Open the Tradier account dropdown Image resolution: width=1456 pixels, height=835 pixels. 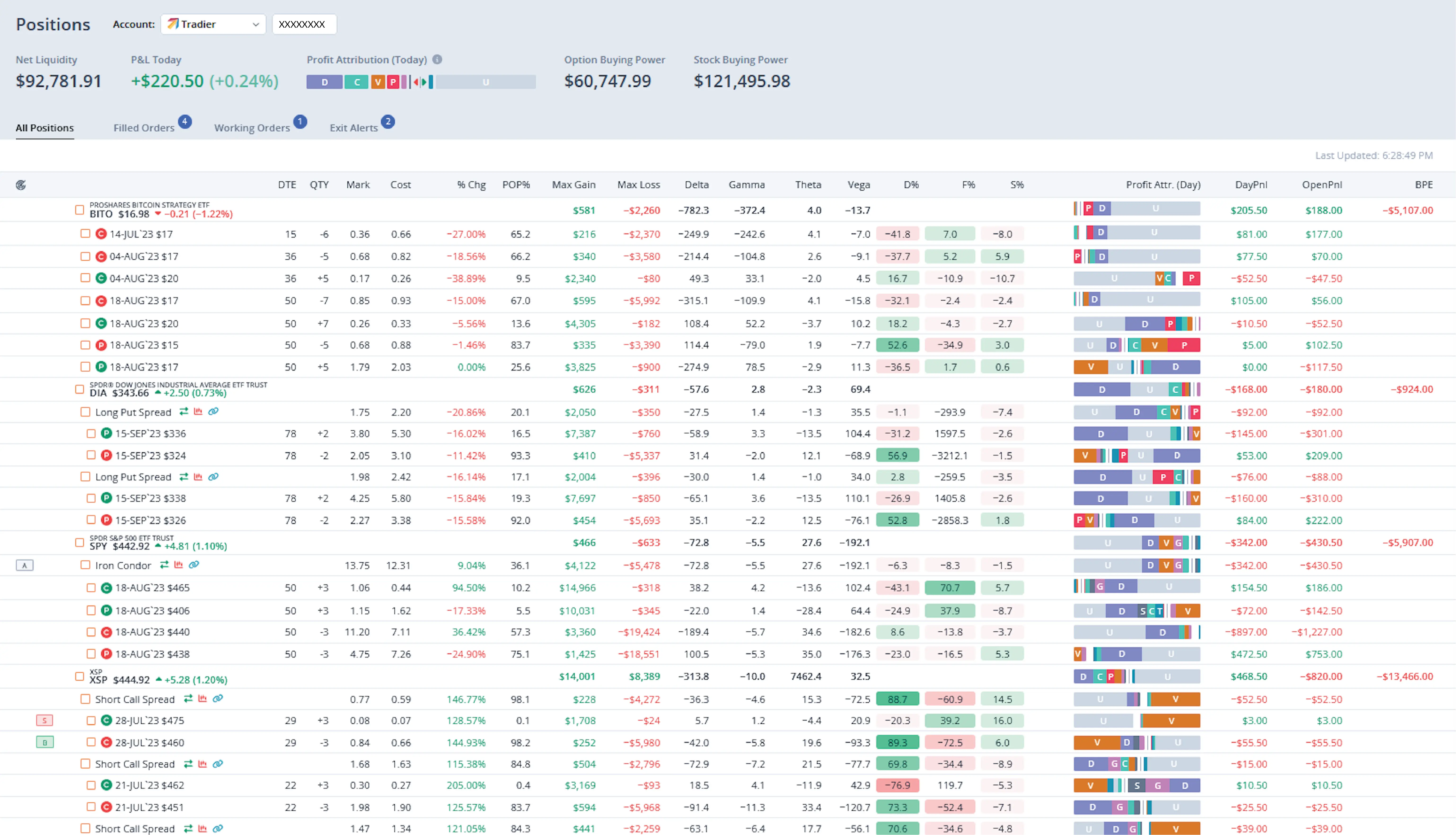coord(213,24)
